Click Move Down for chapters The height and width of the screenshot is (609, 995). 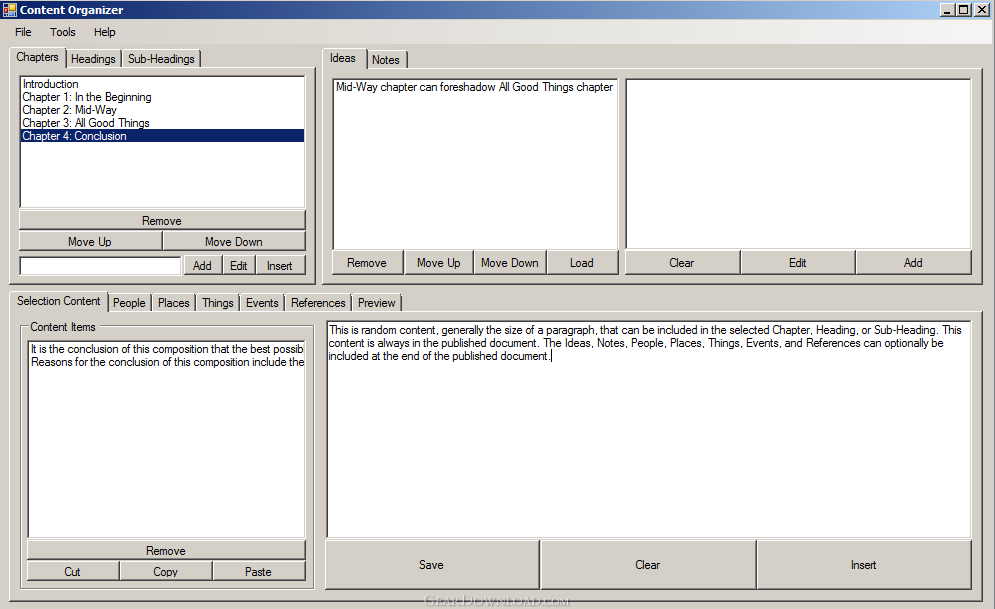tap(234, 242)
